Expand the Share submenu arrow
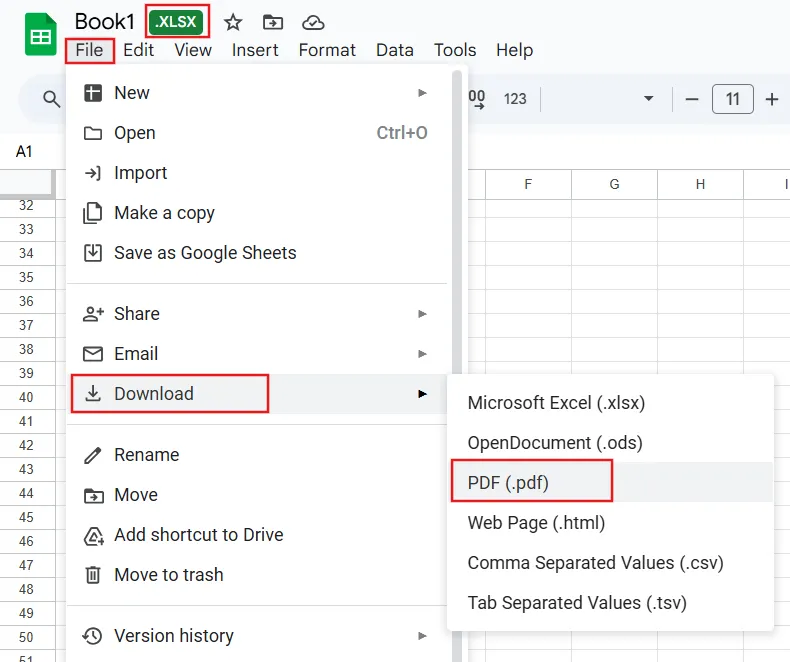Screen dimensions: 790x662 (x=422, y=314)
